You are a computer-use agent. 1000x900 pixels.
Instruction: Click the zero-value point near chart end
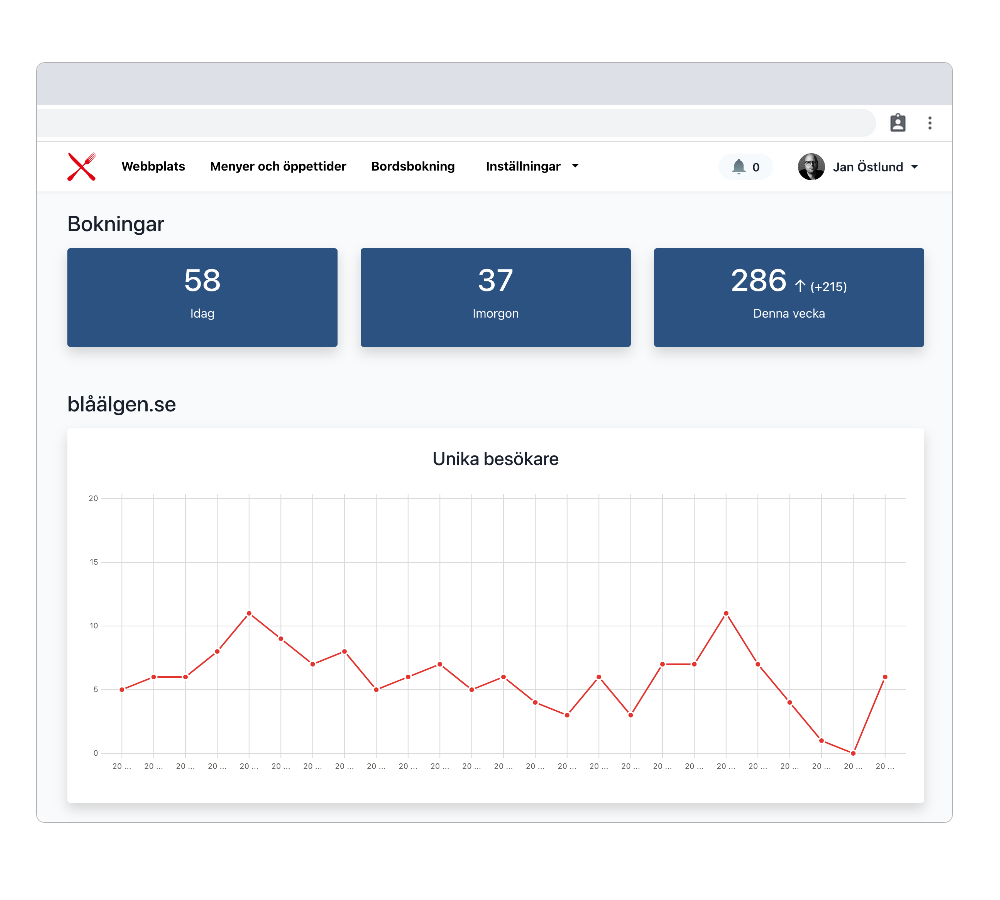[853, 753]
